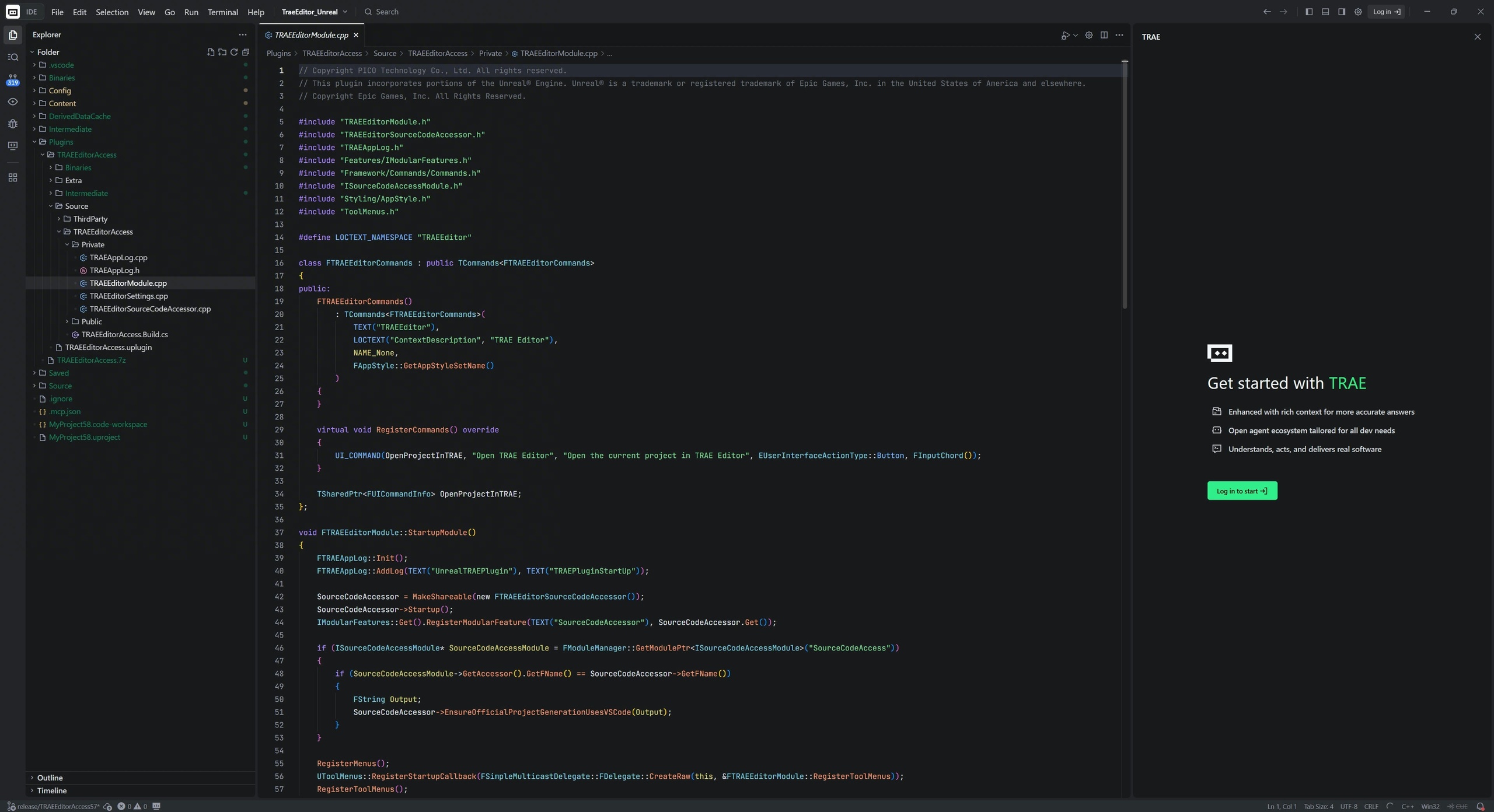Run or debug the current C++ file

point(1065,36)
